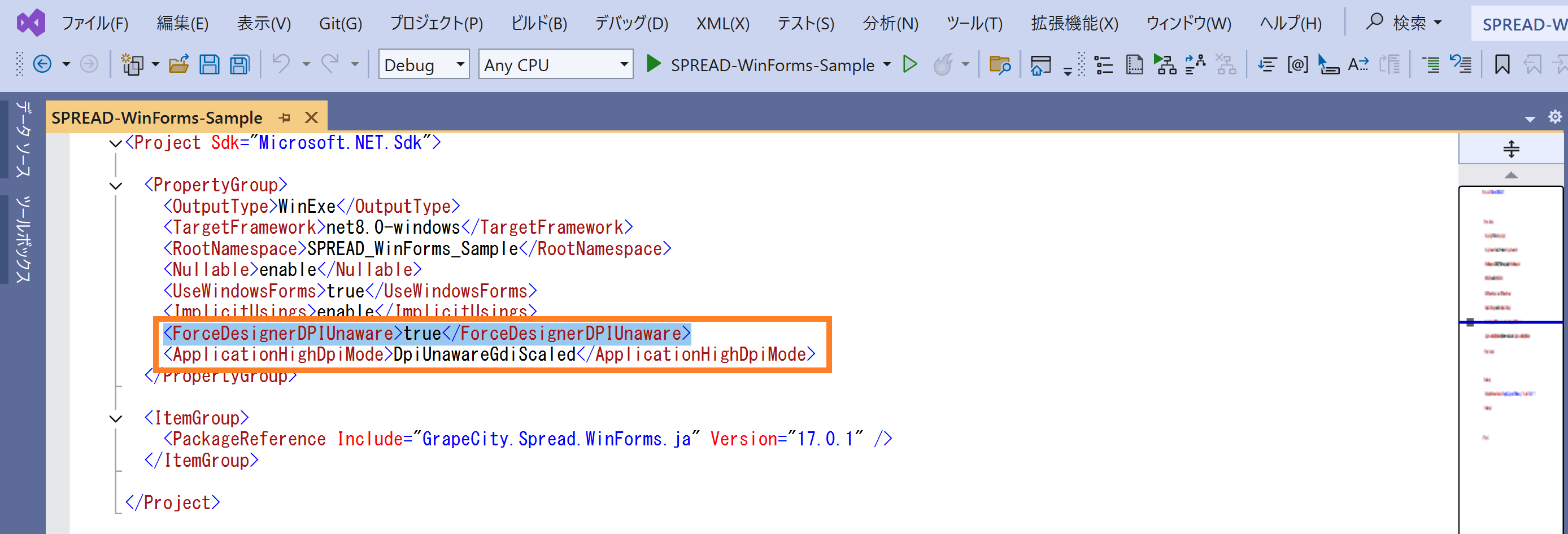This screenshot has width=1568, height=534.
Task: Start without debugging using the outlined play icon
Action: [x=909, y=64]
